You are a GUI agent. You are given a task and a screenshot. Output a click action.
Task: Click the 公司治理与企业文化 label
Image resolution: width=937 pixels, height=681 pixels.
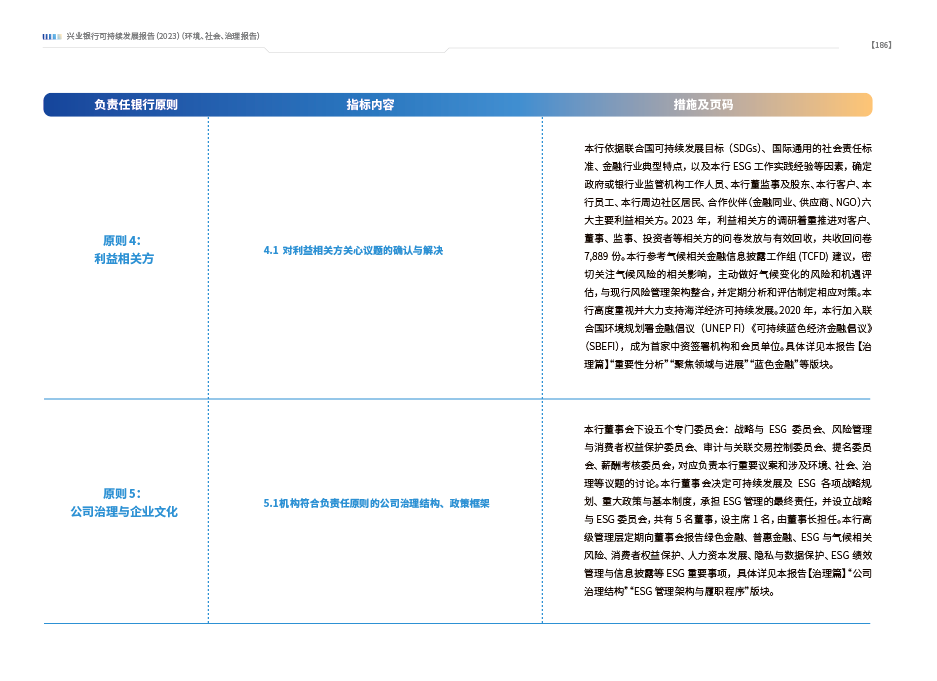[124, 511]
